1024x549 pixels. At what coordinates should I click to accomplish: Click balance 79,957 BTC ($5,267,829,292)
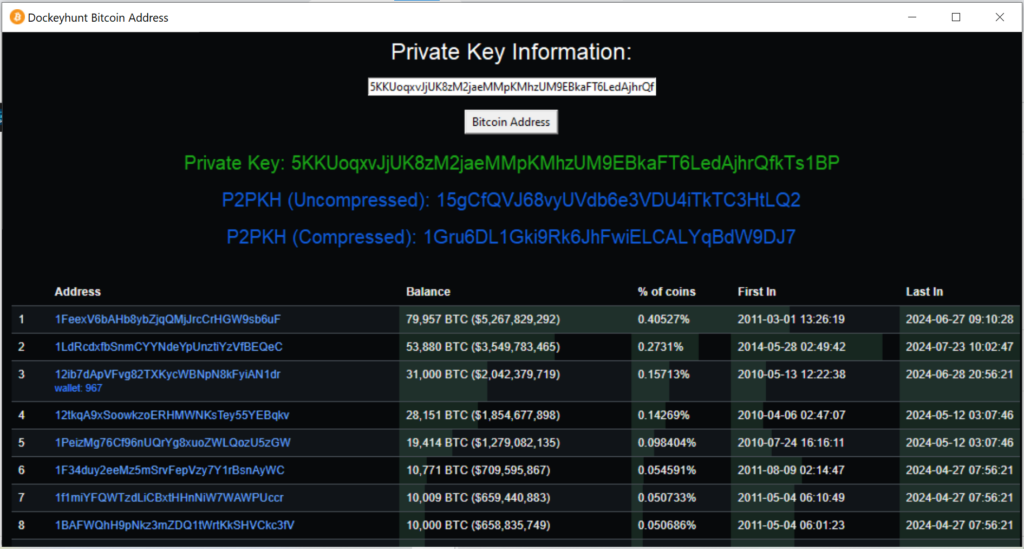483,319
